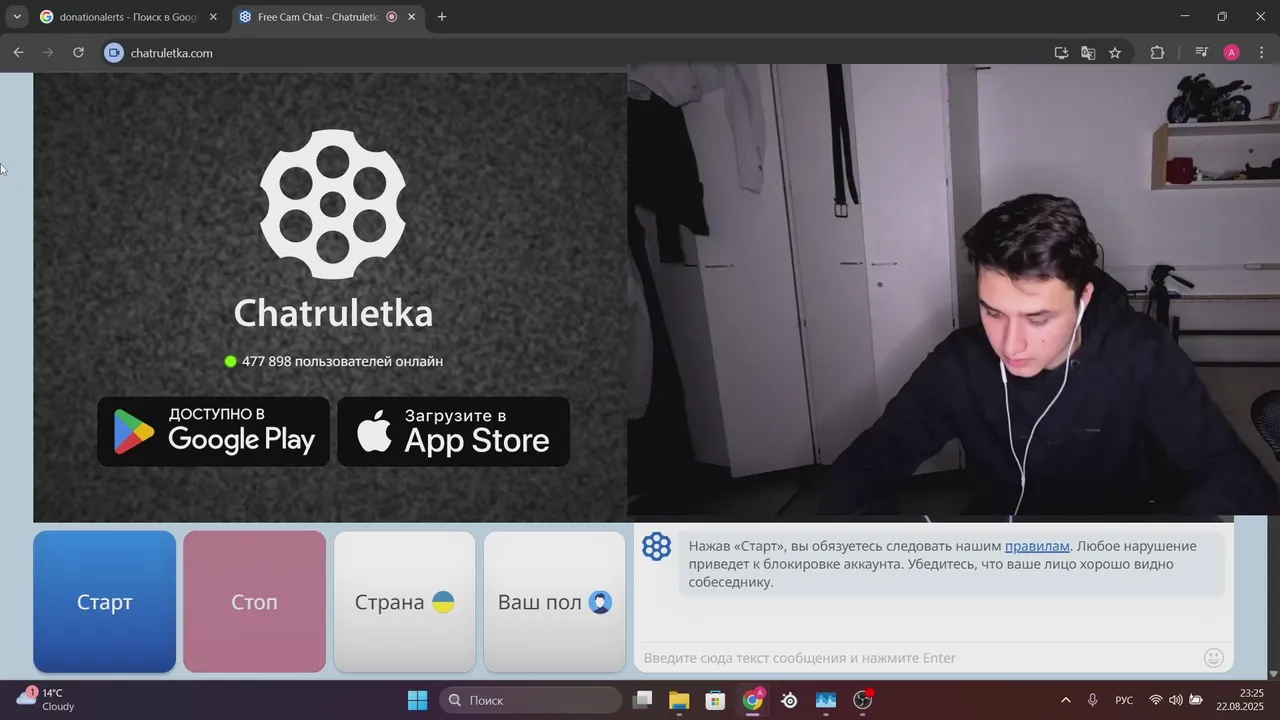Image resolution: width=1280 pixels, height=720 pixels.
Task: Open the translate page icon
Action: coord(1088,53)
